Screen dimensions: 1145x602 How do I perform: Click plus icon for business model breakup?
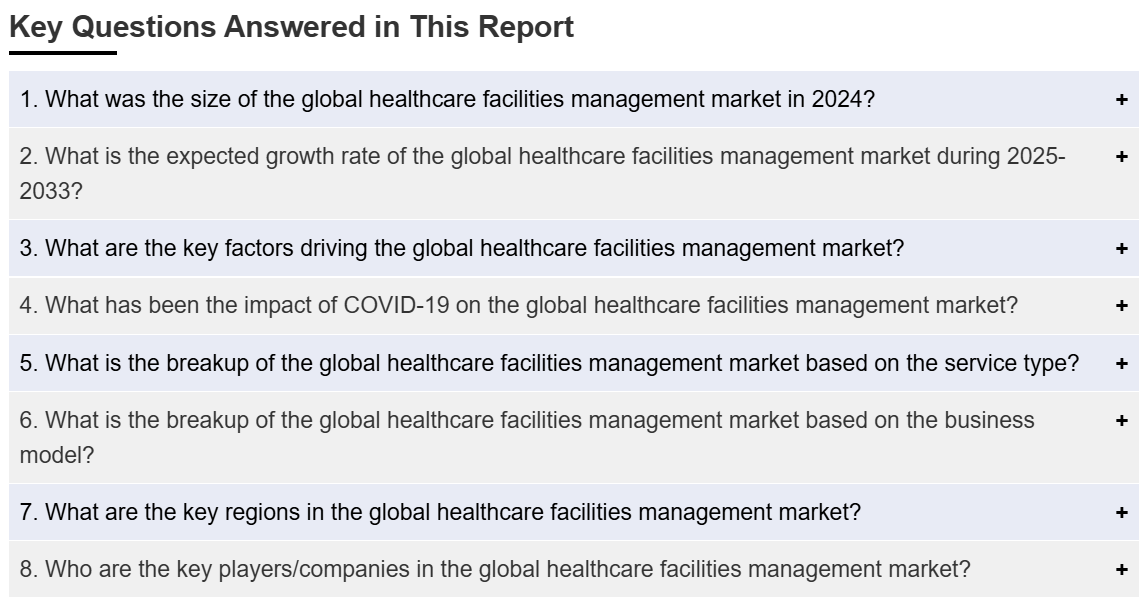click(x=1121, y=420)
